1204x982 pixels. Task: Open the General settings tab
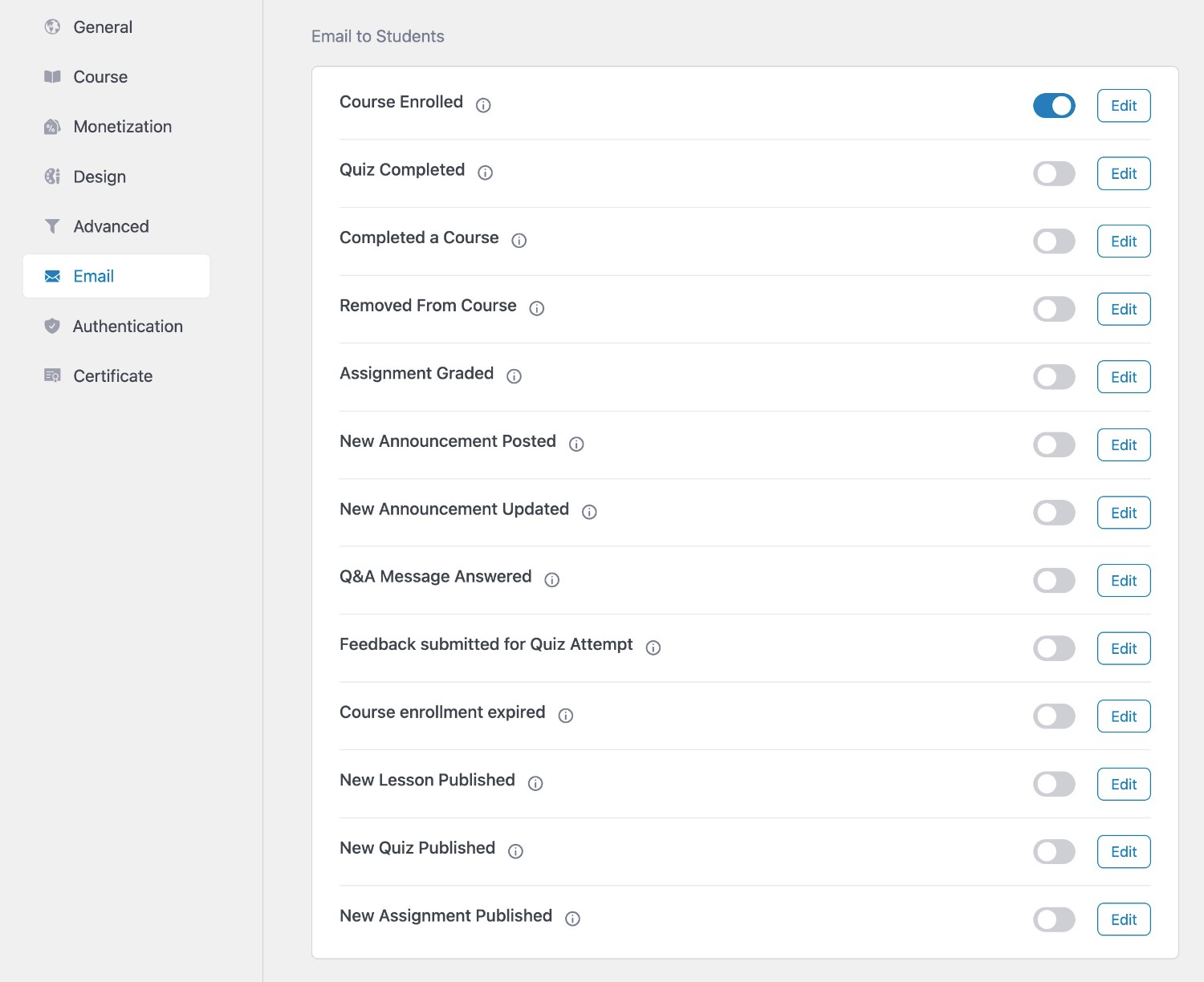tap(116, 27)
